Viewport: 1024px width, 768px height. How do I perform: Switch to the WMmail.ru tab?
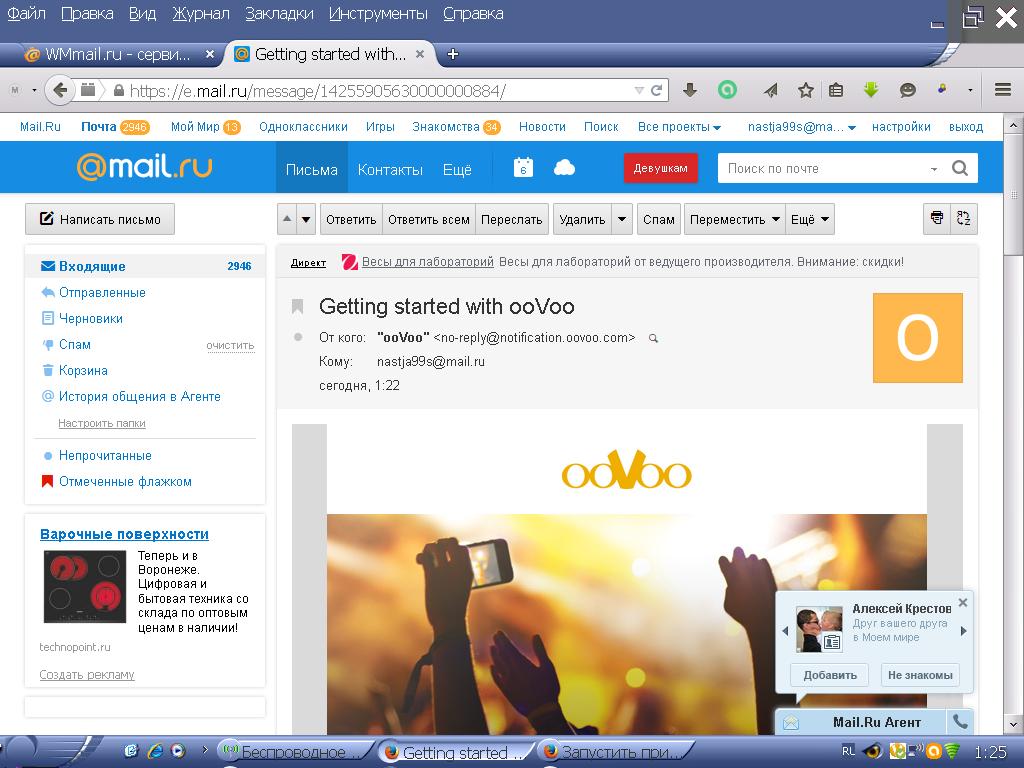tap(116, 54)
